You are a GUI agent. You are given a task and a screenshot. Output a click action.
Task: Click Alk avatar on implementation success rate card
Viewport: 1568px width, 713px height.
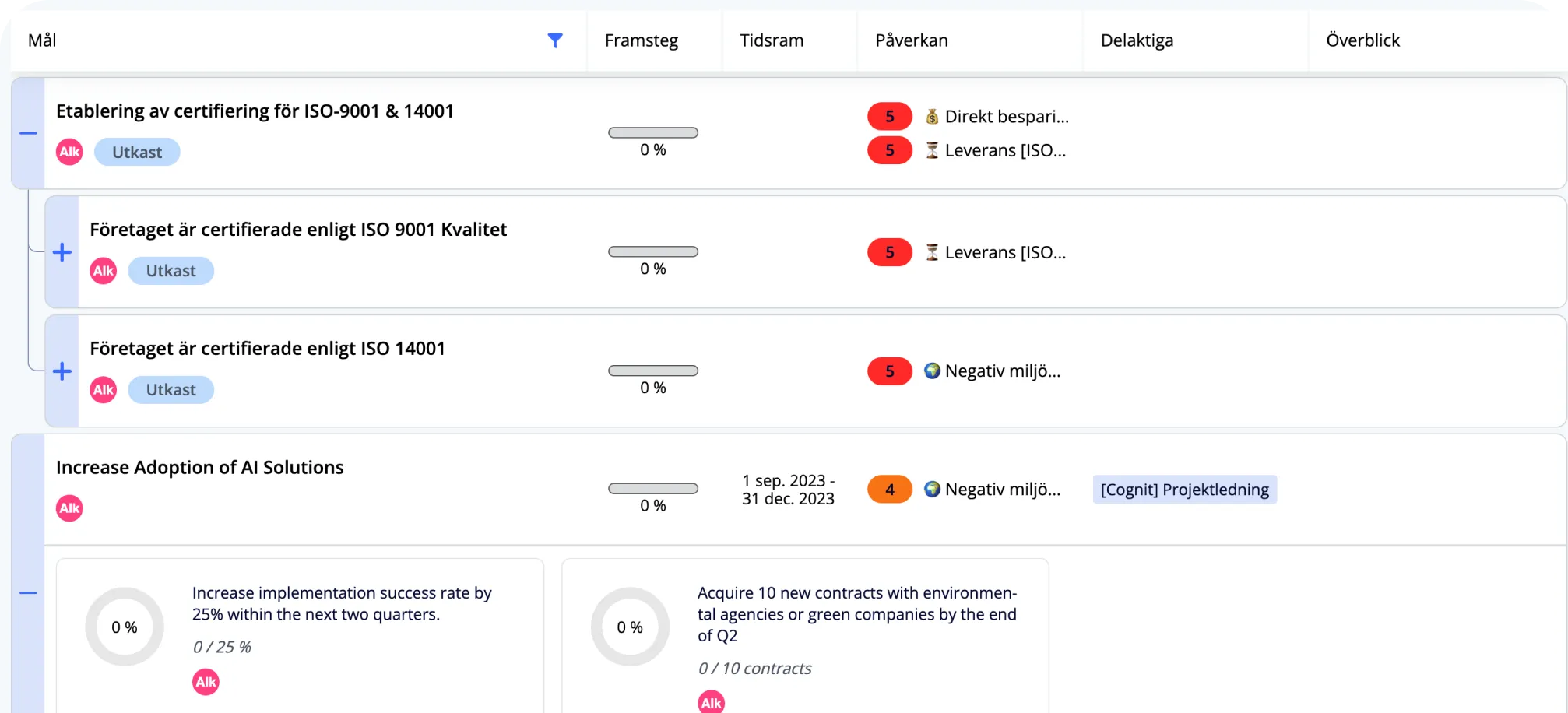[206, 682]
